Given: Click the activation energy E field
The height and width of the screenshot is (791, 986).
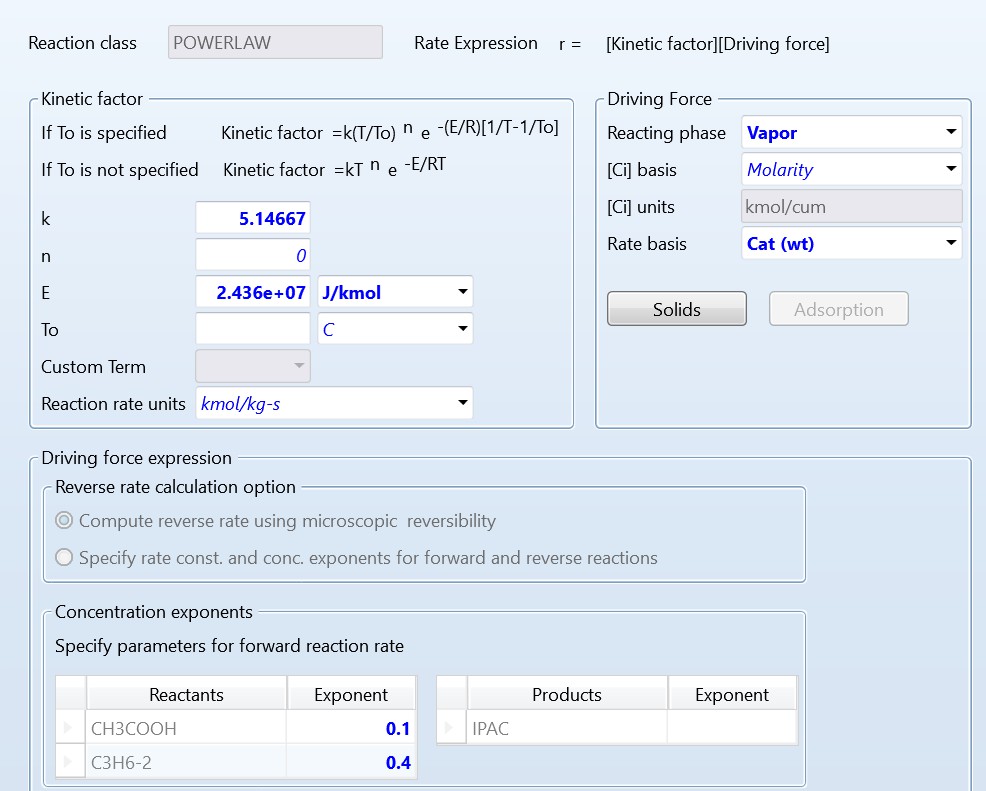Looking at the screenshot, I should coord(253,293).
